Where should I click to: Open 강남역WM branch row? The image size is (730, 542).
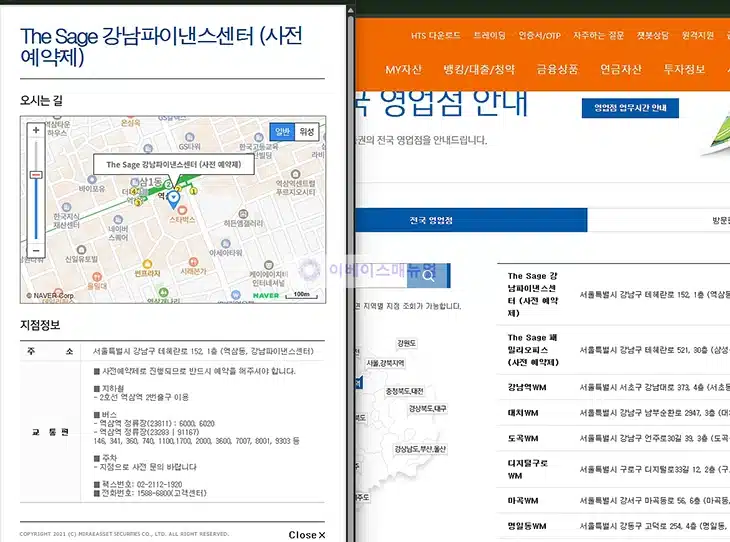click(x=614, y=387)
